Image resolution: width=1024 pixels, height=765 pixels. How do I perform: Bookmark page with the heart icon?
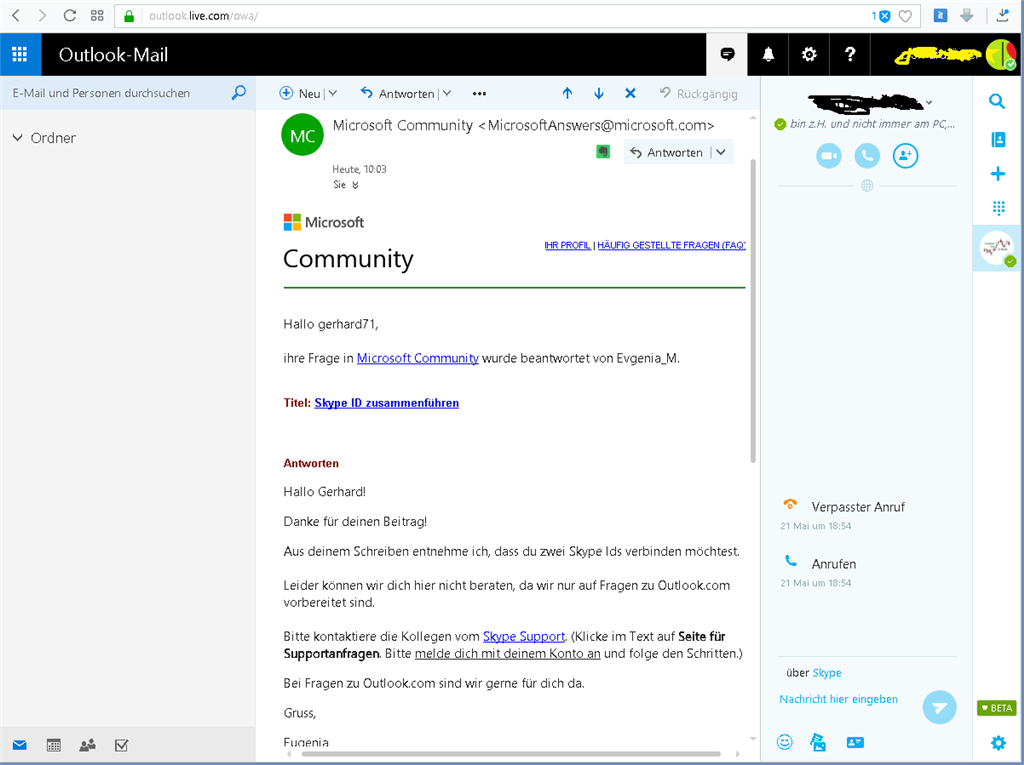tap(905, 16)
